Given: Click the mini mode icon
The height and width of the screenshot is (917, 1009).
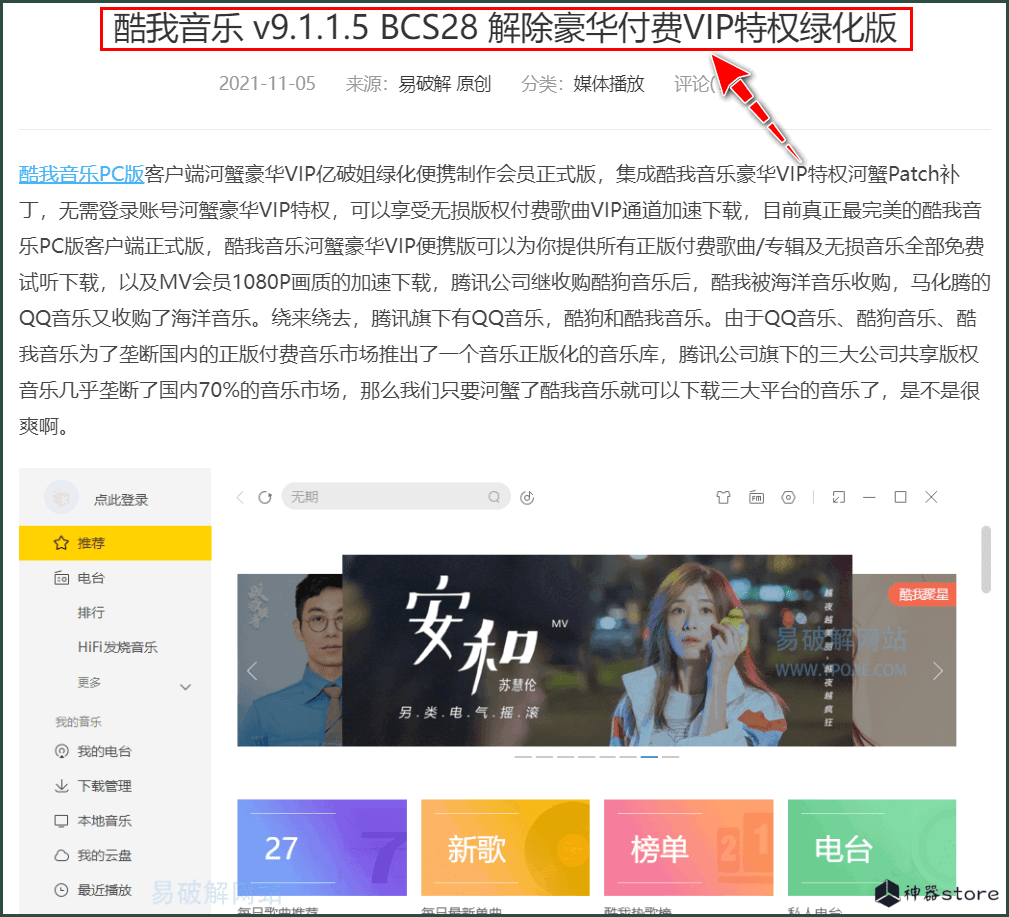Looking at the screenshot, I should tap(838, 497).
